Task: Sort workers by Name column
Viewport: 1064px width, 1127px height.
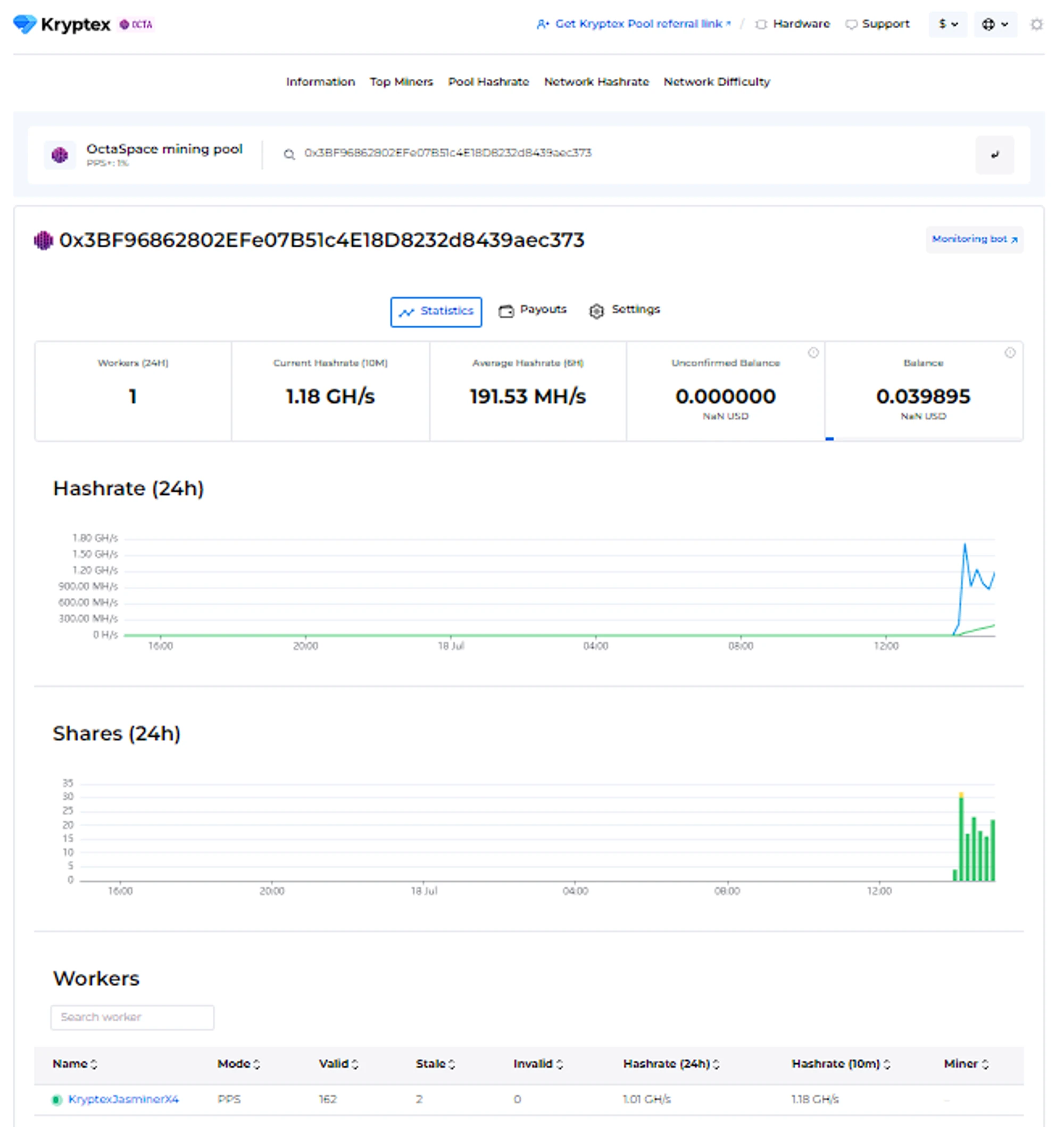Action: click(75, 1064)
